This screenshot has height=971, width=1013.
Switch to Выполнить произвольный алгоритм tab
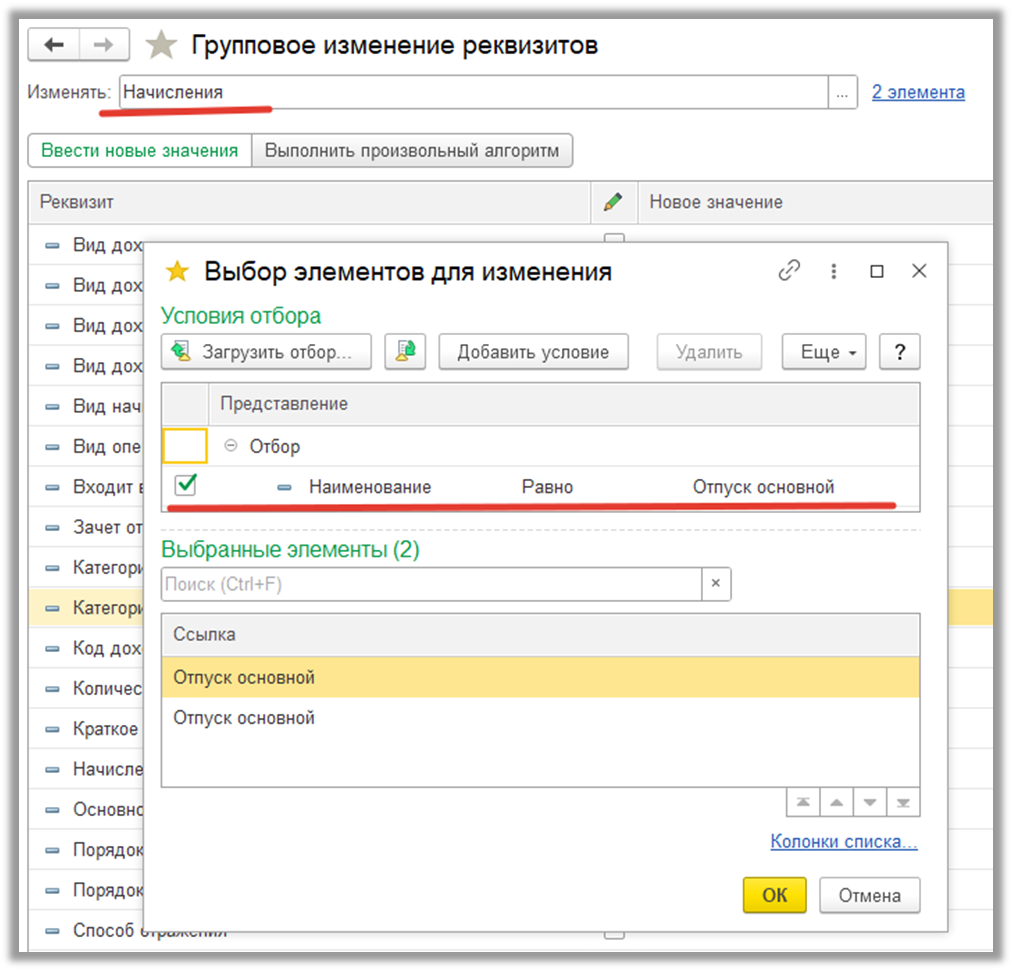(x=412, y=151)
